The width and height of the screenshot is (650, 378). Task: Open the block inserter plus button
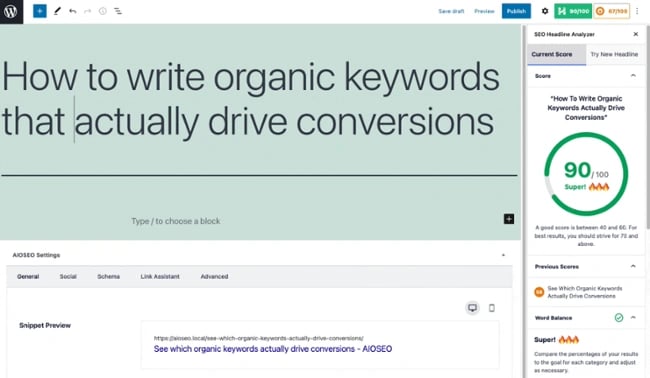point(40,11)
